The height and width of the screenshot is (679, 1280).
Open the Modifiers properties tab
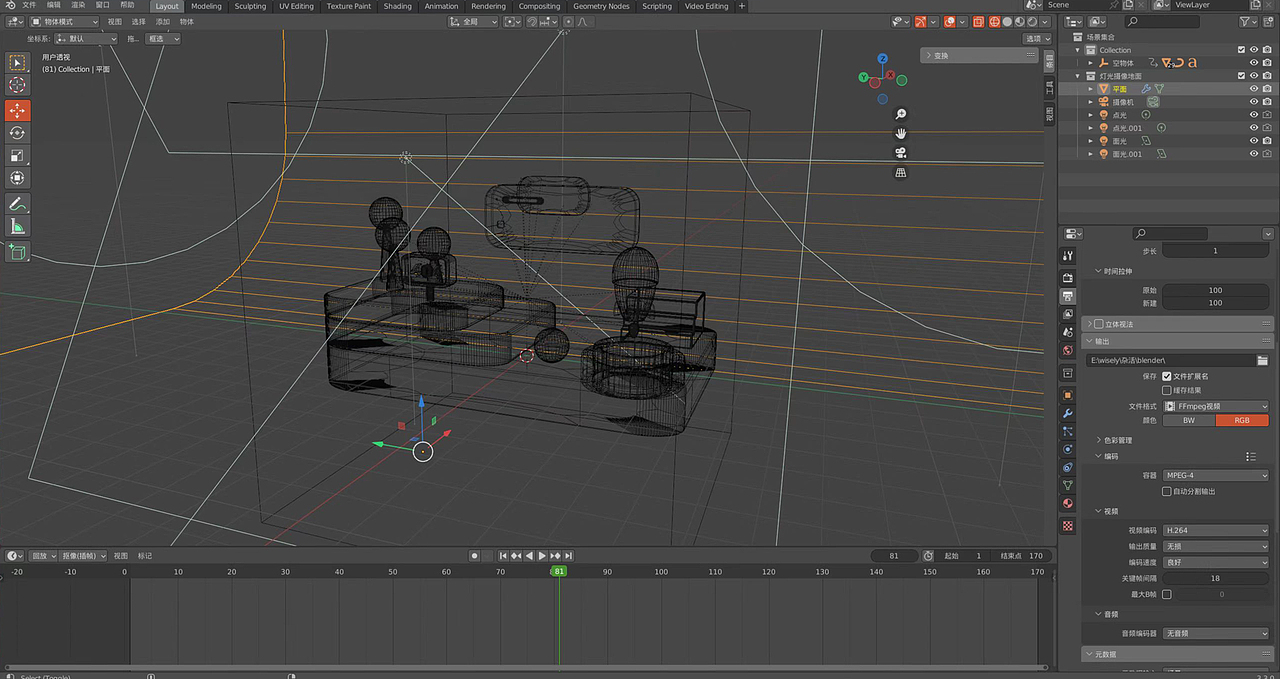[x=1068, y=413]
